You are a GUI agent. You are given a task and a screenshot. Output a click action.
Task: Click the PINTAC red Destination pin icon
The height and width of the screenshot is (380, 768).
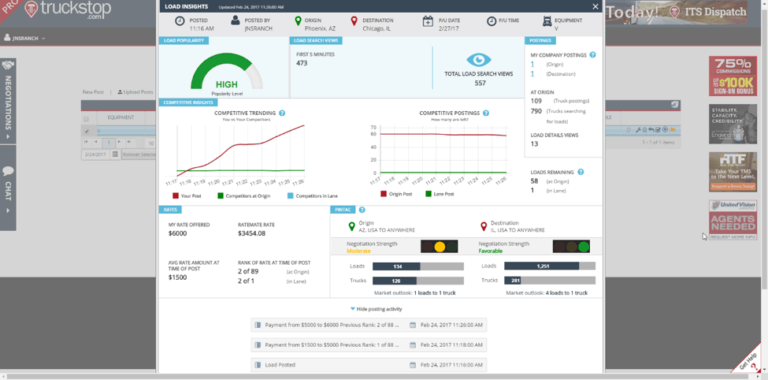[483, 226]
